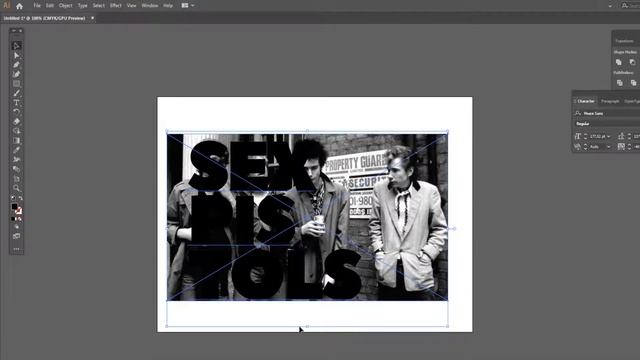Select the Type tool

click(x=16, y=102)
